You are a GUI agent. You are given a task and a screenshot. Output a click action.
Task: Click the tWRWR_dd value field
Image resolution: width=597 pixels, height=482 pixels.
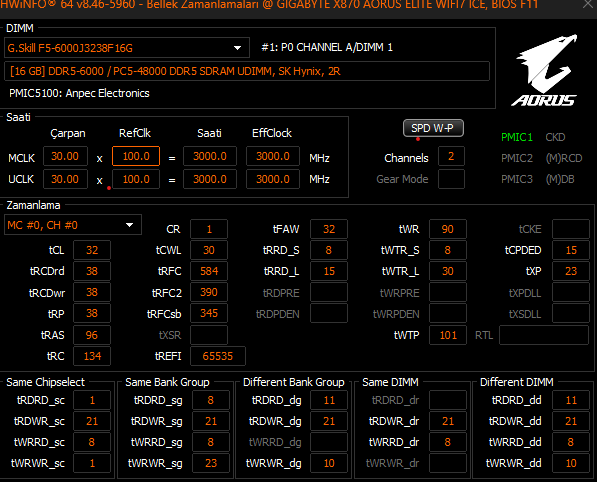(571, 463)
